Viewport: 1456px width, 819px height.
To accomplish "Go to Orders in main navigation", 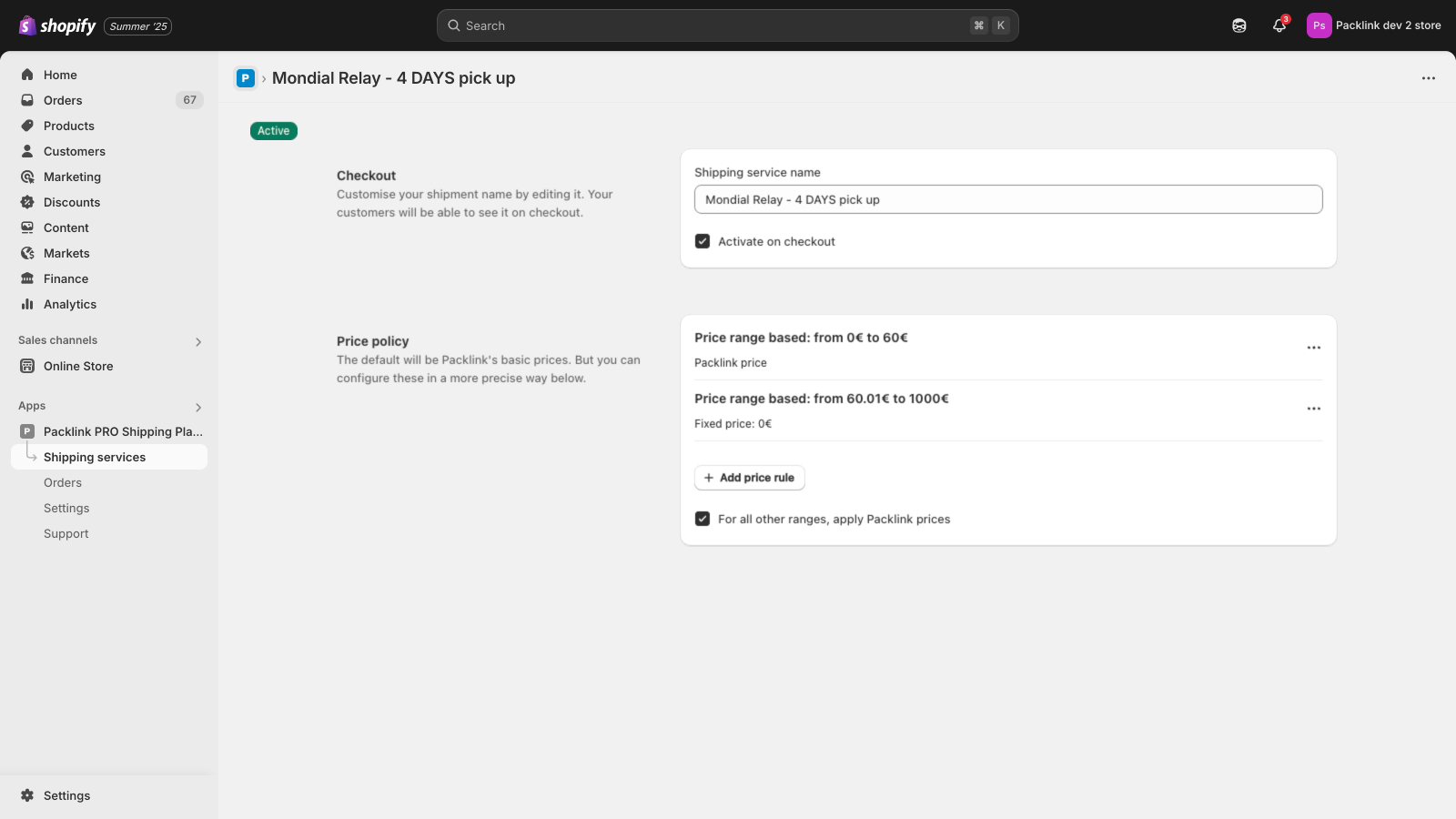I will [x=63, y=100].
